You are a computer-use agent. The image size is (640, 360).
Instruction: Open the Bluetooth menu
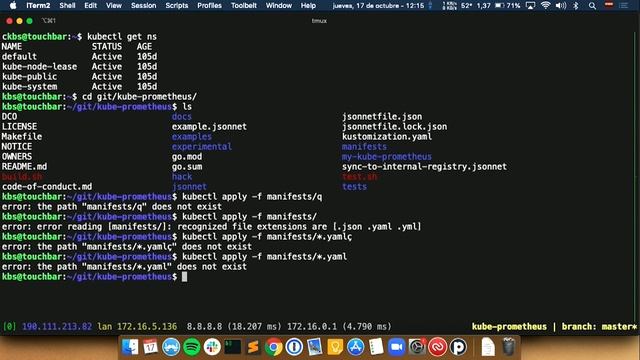coord(576,6)
